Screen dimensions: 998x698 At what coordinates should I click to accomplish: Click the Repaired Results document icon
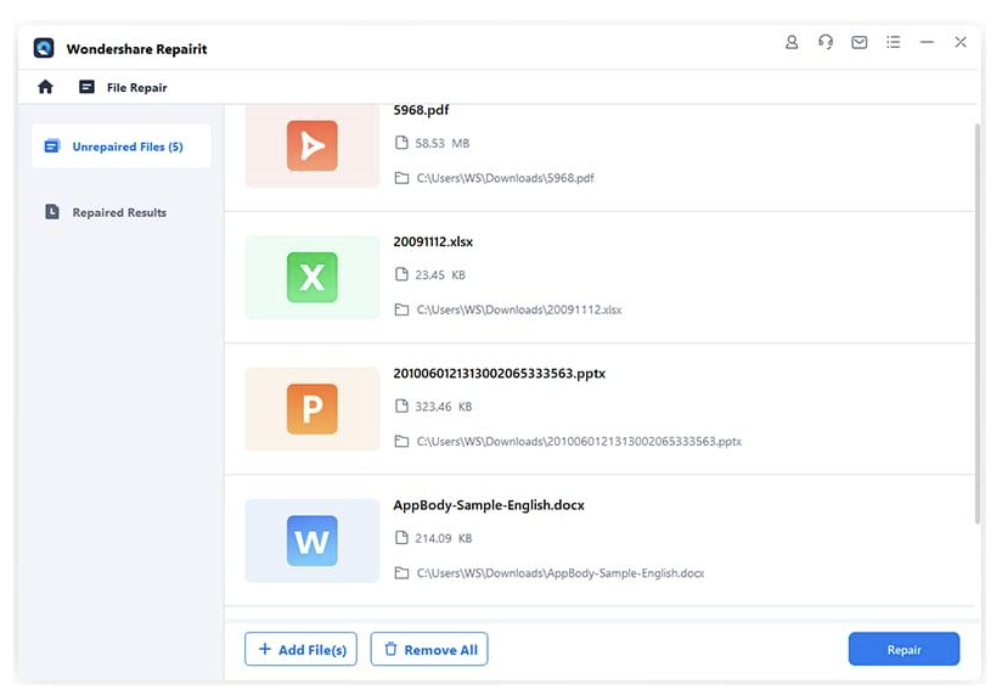52,212
